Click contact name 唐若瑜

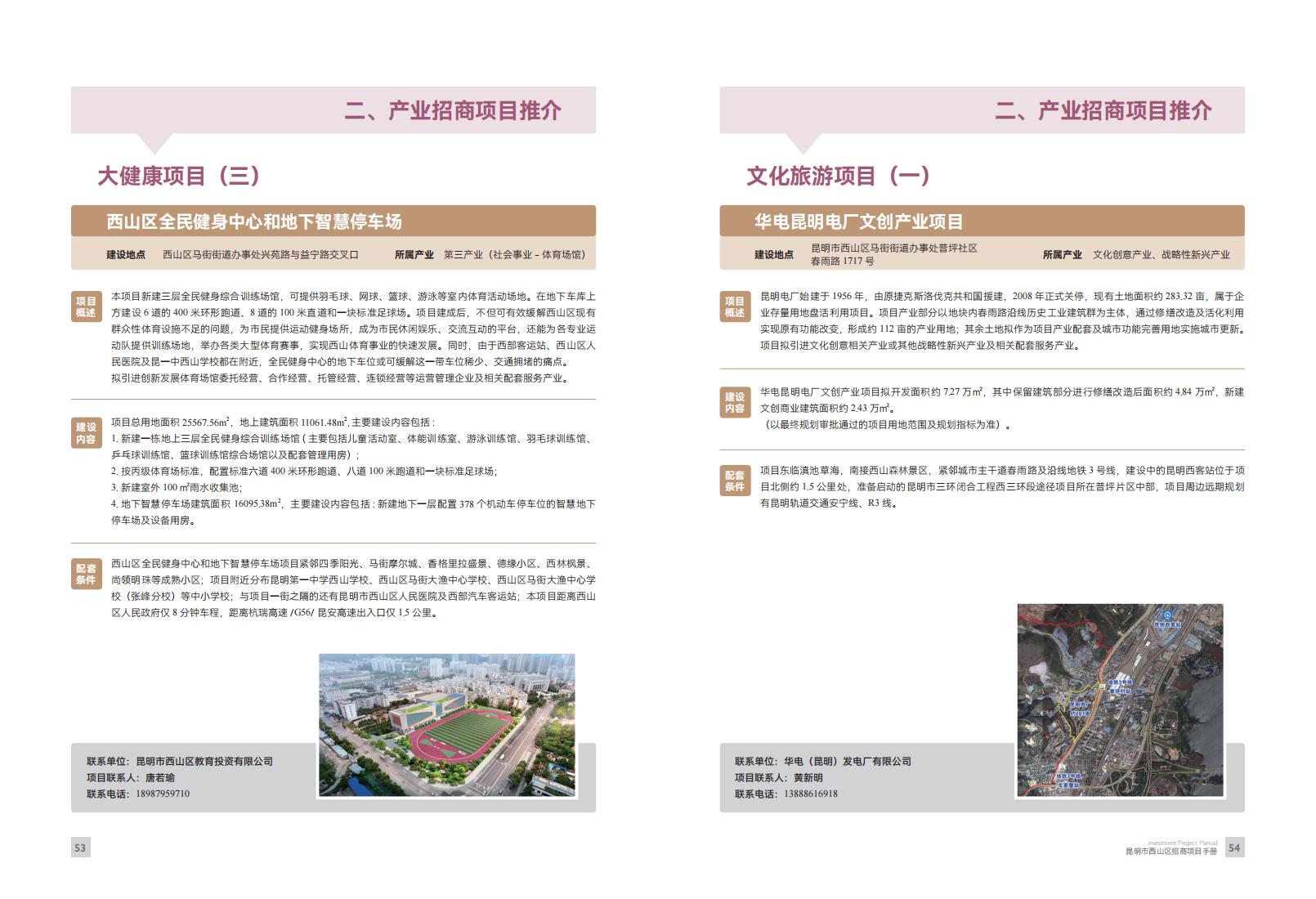coord(160,777)
